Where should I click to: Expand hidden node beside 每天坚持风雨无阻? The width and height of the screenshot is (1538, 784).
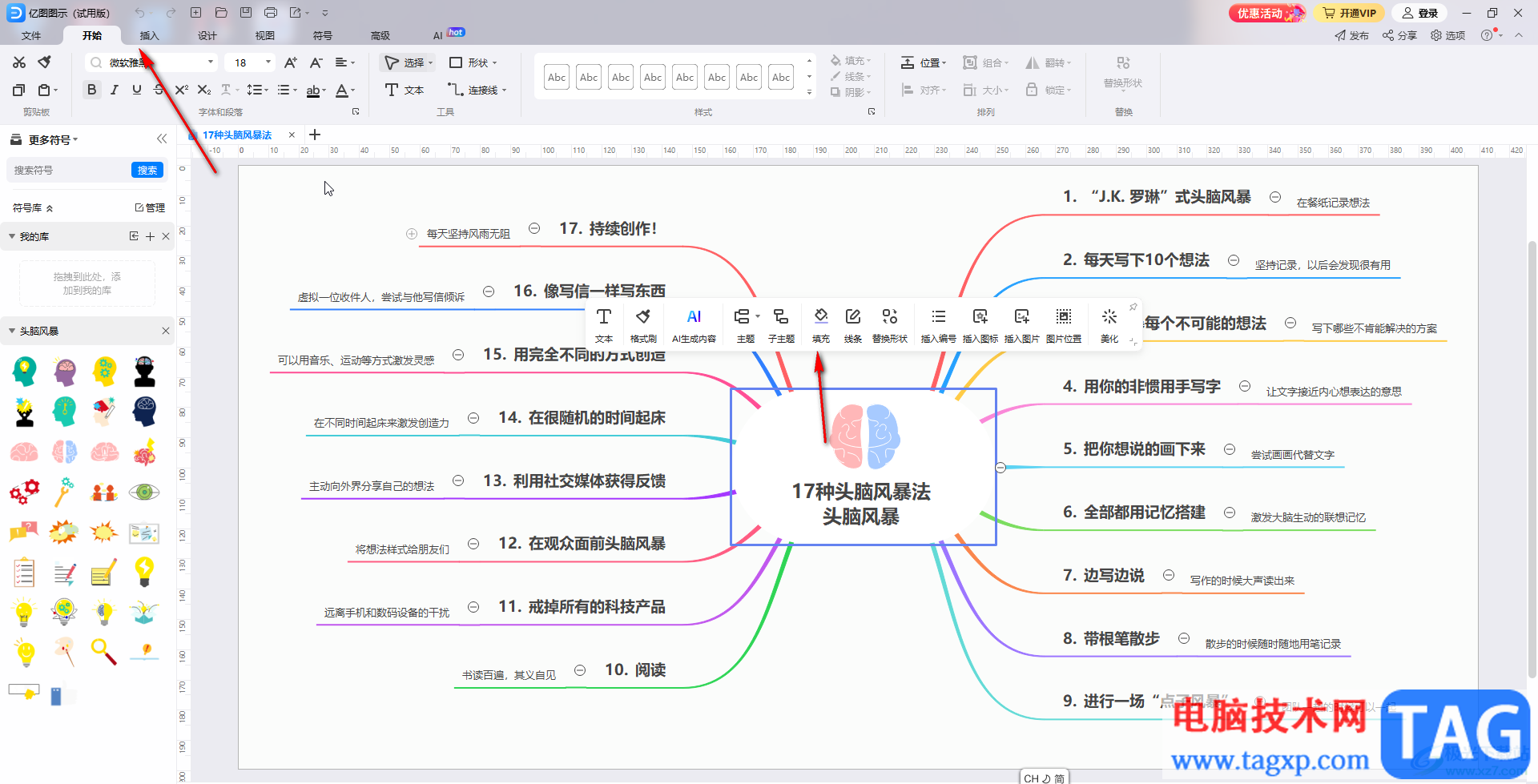[x=412, y=234]
